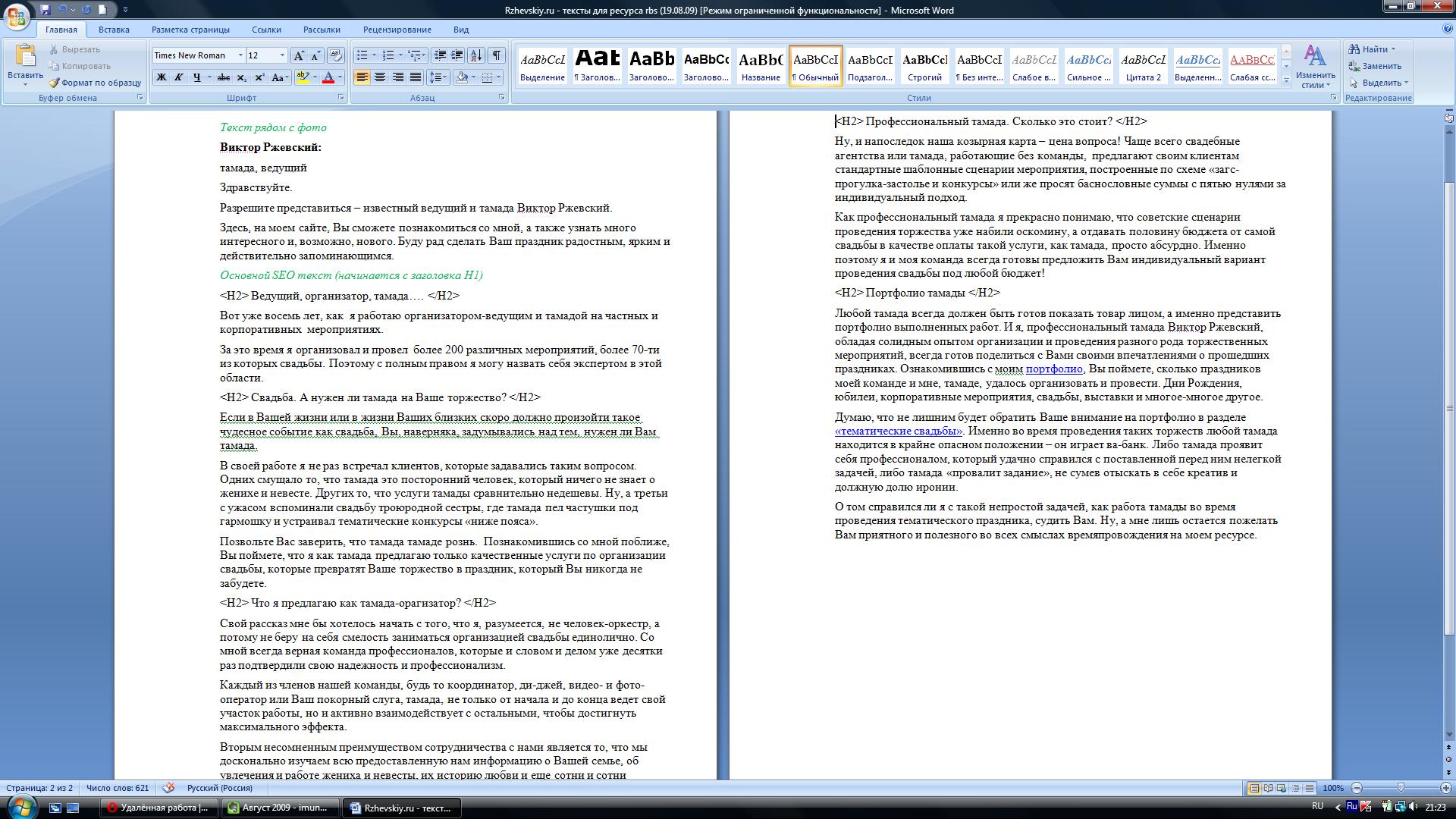Open the Рецензирование tab
The width and height of the screenshot is (1456, 819).
click(x=397, y=30)
